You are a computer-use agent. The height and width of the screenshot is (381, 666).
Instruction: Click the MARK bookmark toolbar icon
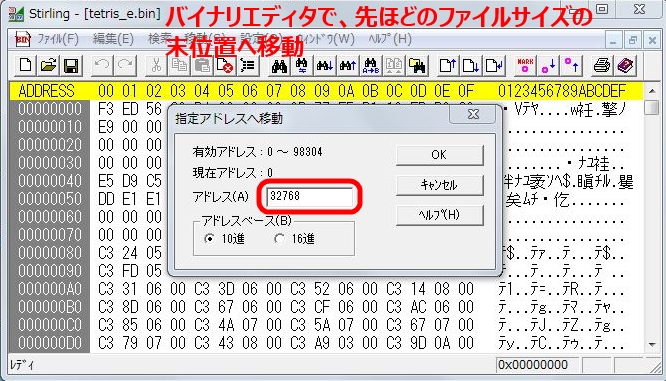[x=525, y=65]
